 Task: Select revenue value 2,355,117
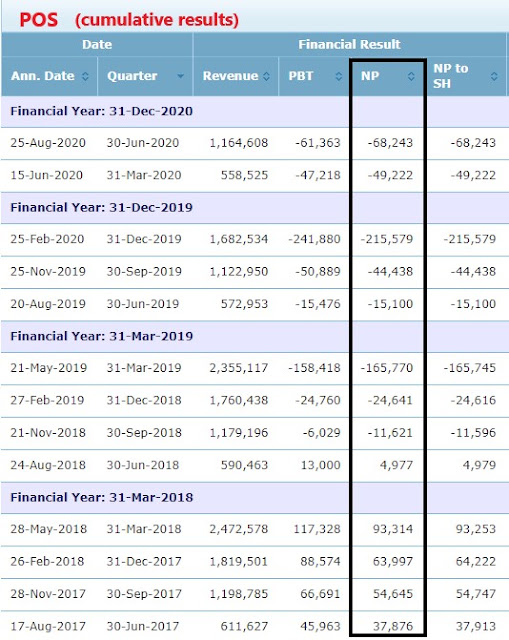click(239, 368)
